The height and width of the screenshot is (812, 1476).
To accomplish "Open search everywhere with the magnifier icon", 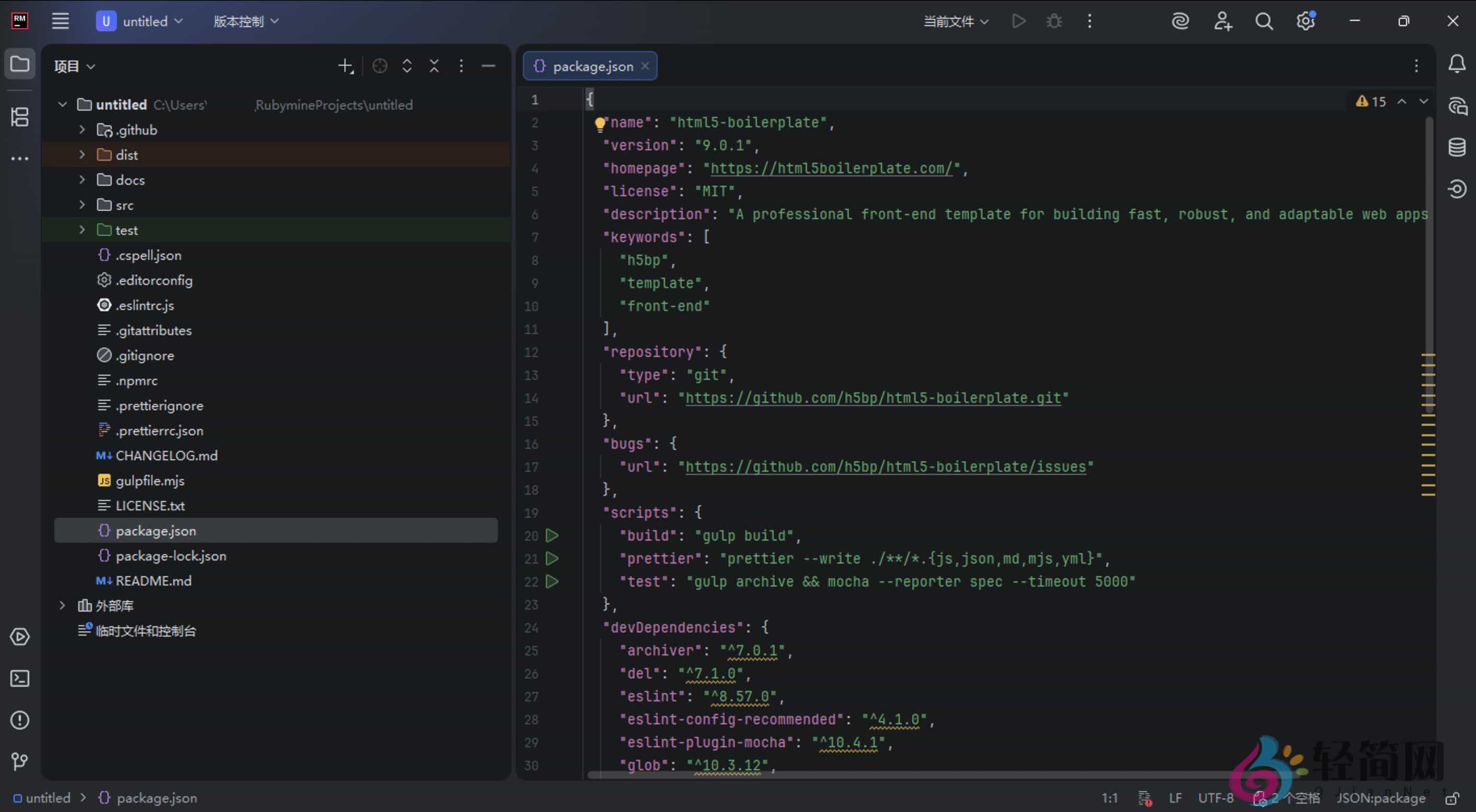I will (x=1265, y=21).
